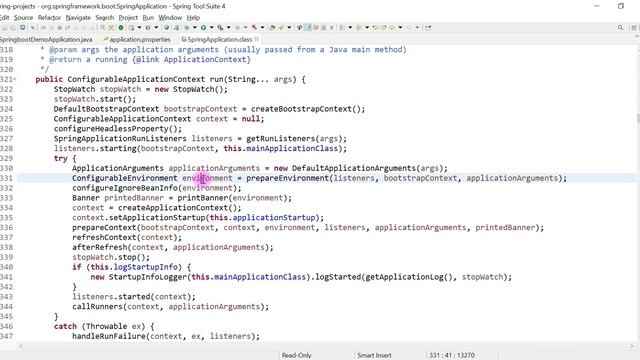The image size is (640, 360).
Task: Toggle the breadcrumb button left of highlighted toggle
Action: pyautogui.click(x=299, y=28)
